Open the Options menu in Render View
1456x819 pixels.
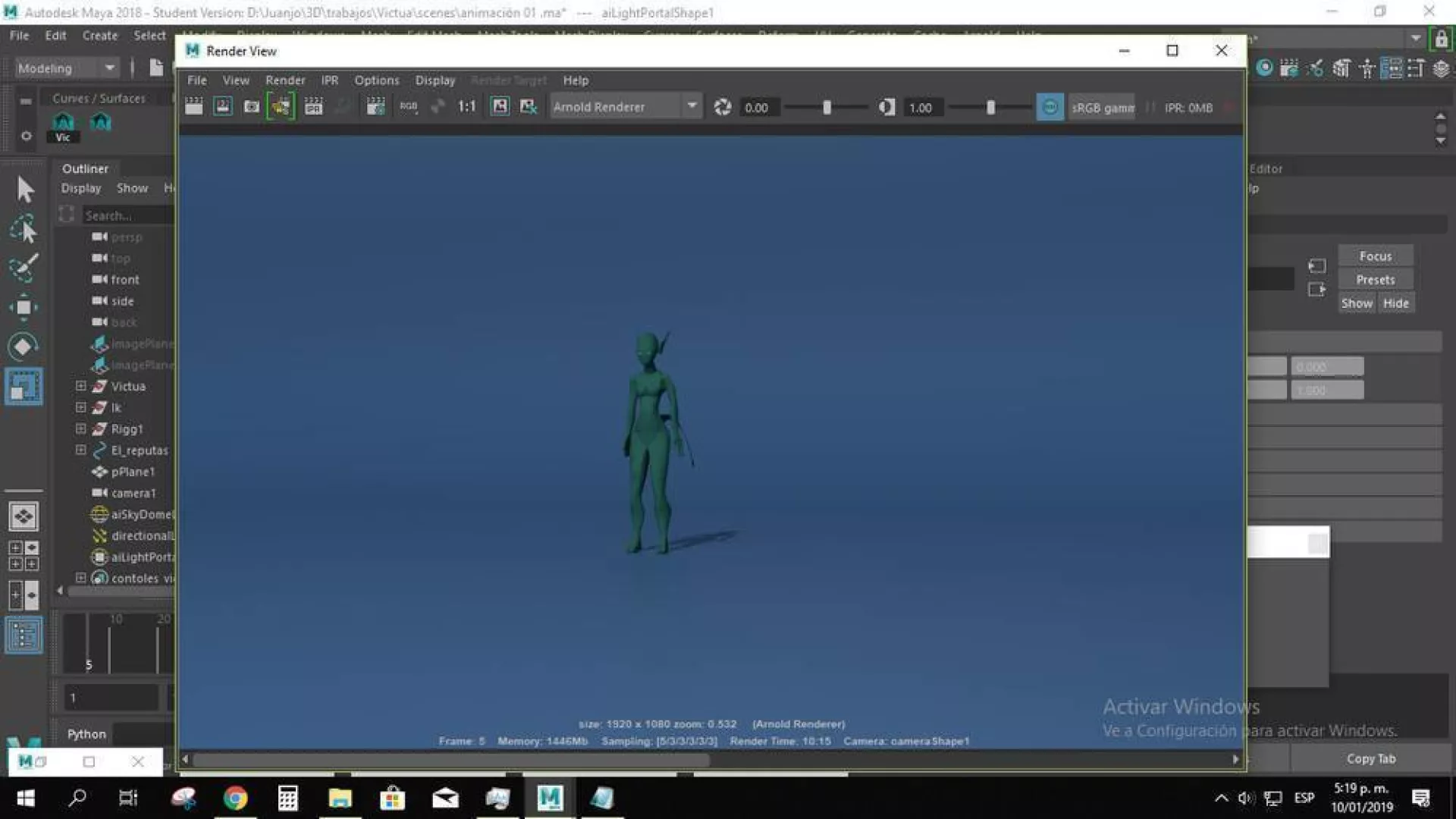(x=376, y=80)
